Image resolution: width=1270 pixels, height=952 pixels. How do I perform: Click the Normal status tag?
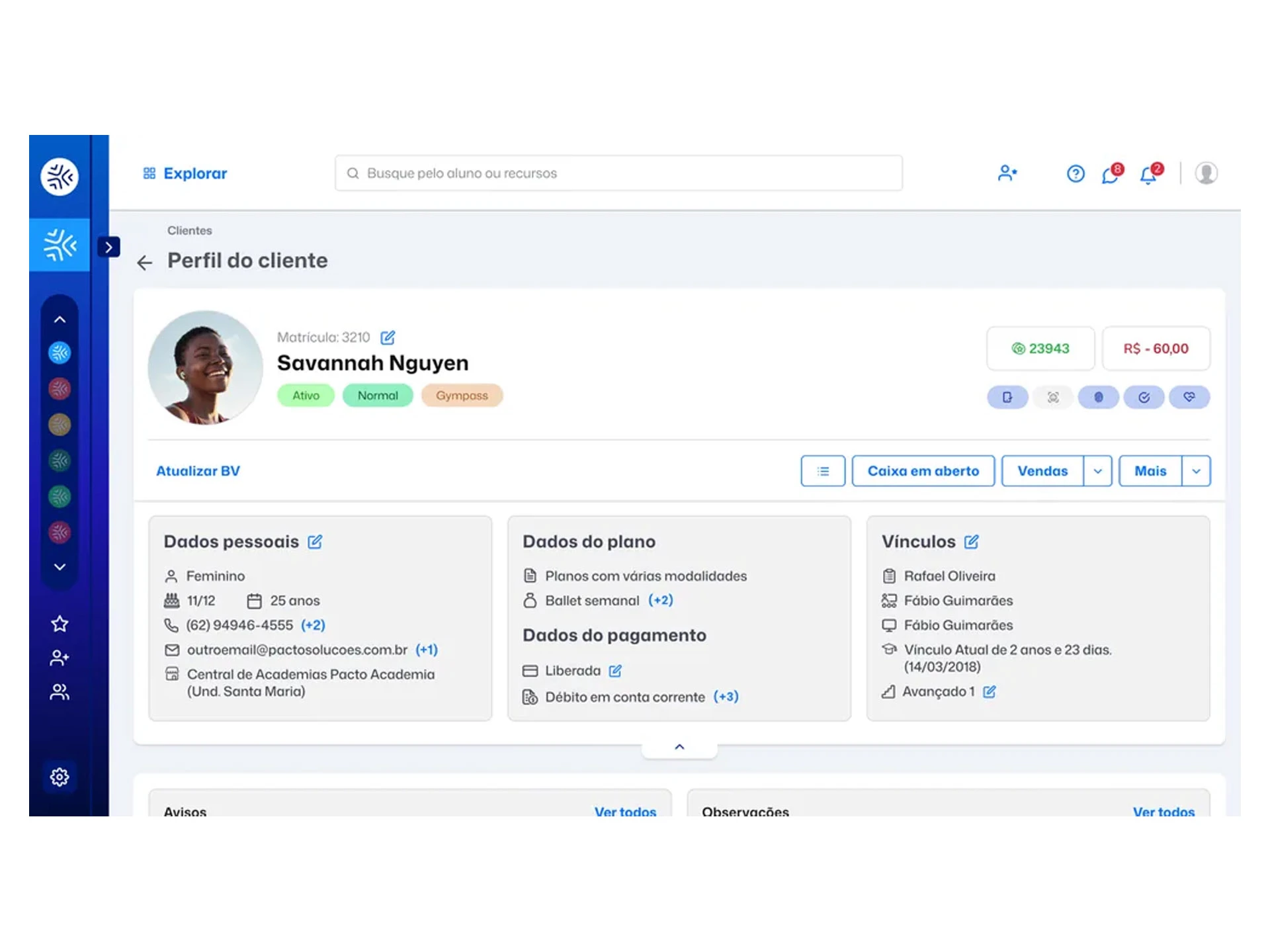pos(378,396)
